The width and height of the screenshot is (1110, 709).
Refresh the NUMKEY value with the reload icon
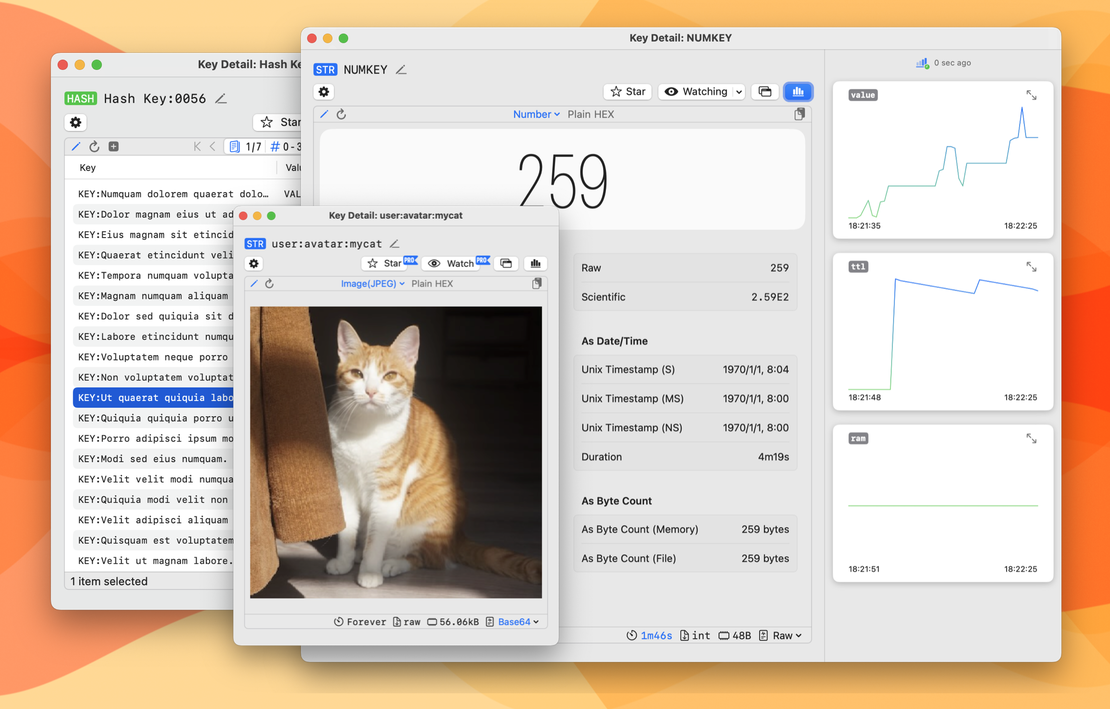click(x=340, y=113)
